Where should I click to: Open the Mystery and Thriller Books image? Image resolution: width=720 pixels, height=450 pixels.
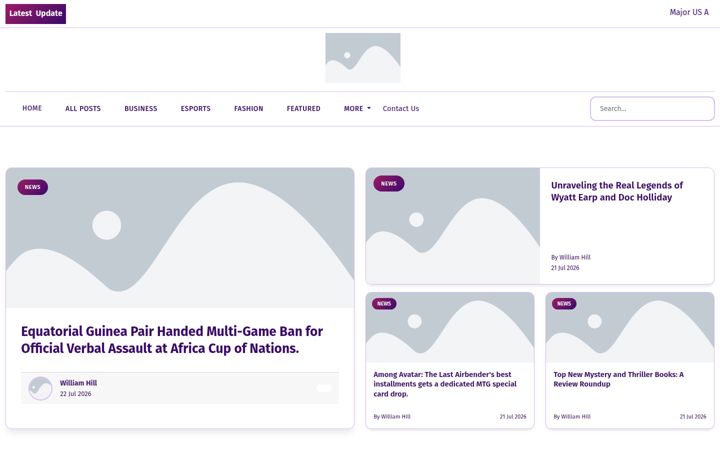tap(630, 327)
